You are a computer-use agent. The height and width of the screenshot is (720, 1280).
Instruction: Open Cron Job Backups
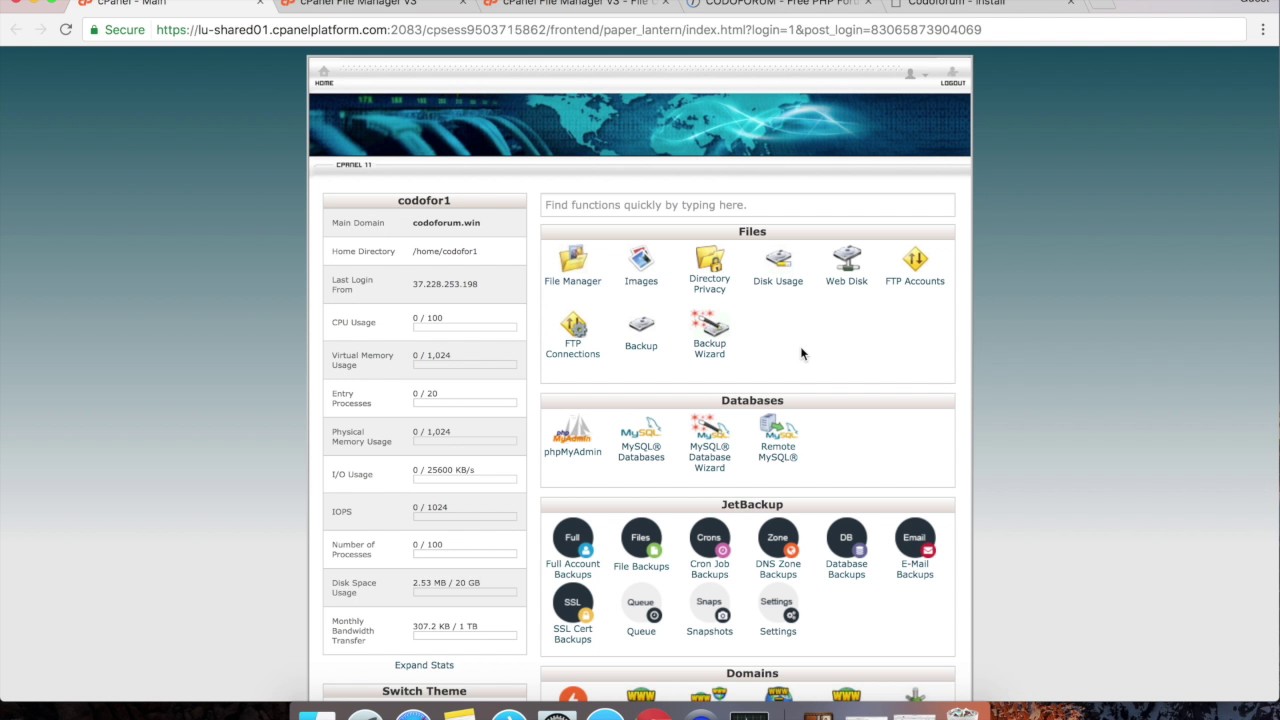click(x=709, y=549)
